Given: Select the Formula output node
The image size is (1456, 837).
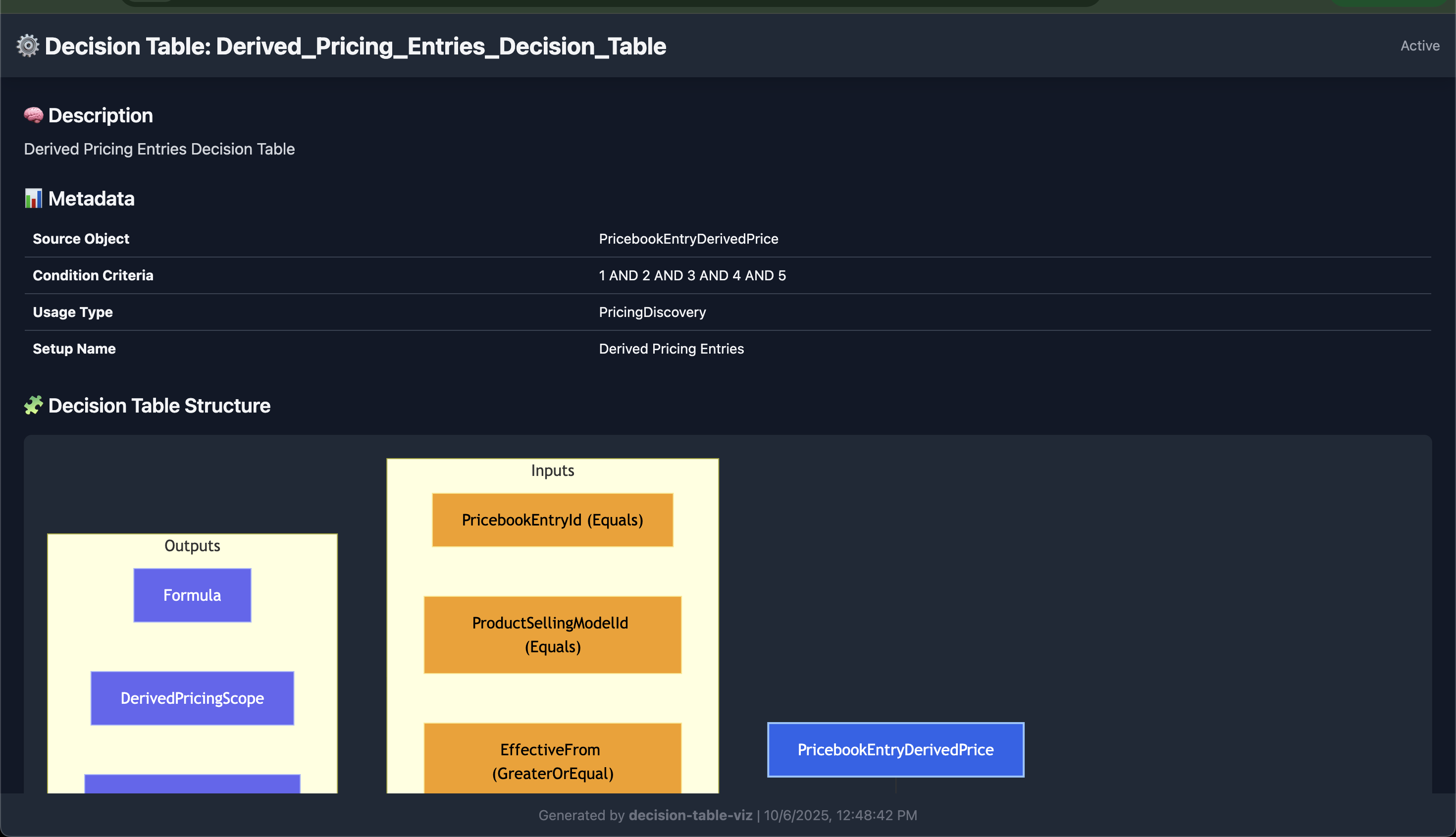Looking at the screenshot, I should click(192, 595).
